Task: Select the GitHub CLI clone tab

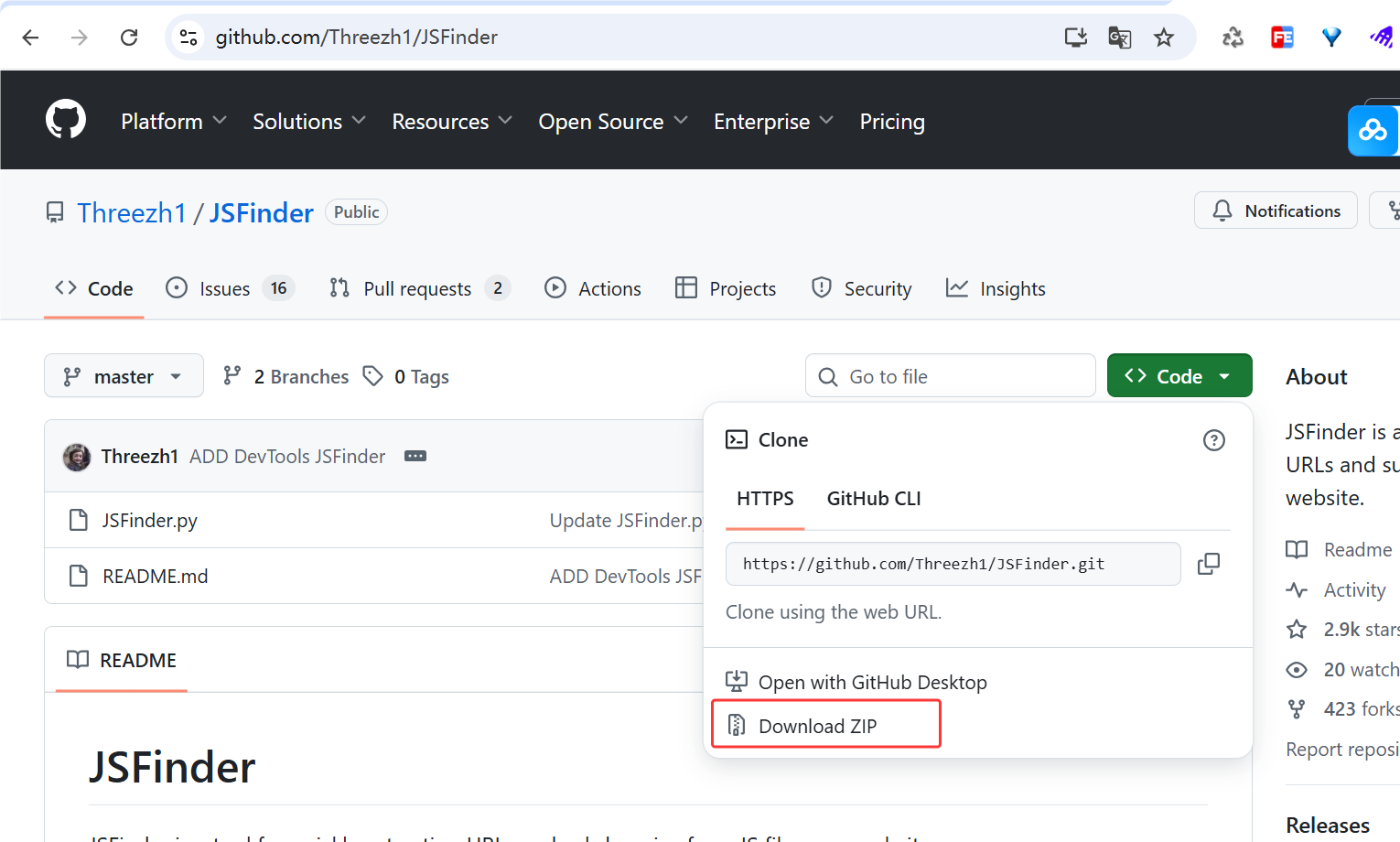Action: coord(874,499)
